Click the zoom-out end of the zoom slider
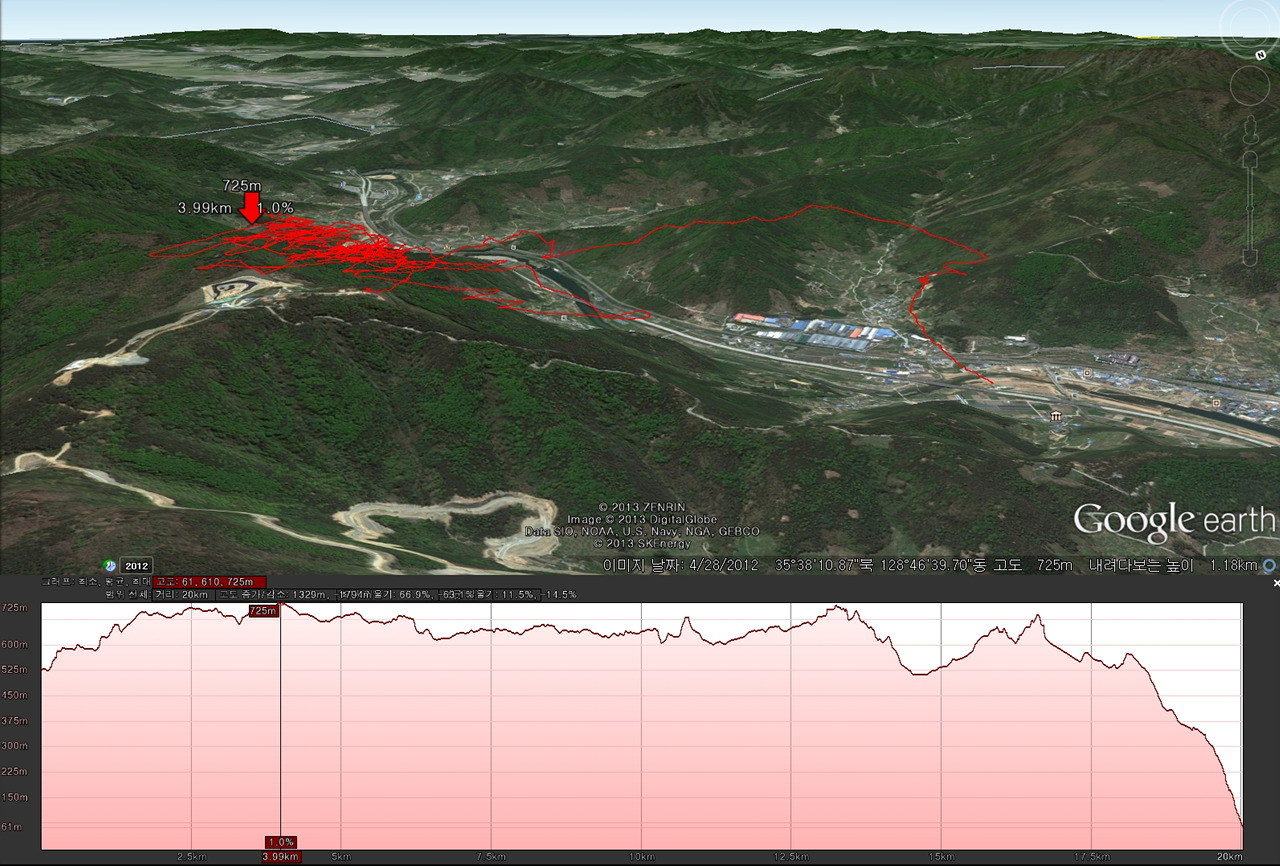Viewport: 1280px width, 866px height. tap(1250, 258)
